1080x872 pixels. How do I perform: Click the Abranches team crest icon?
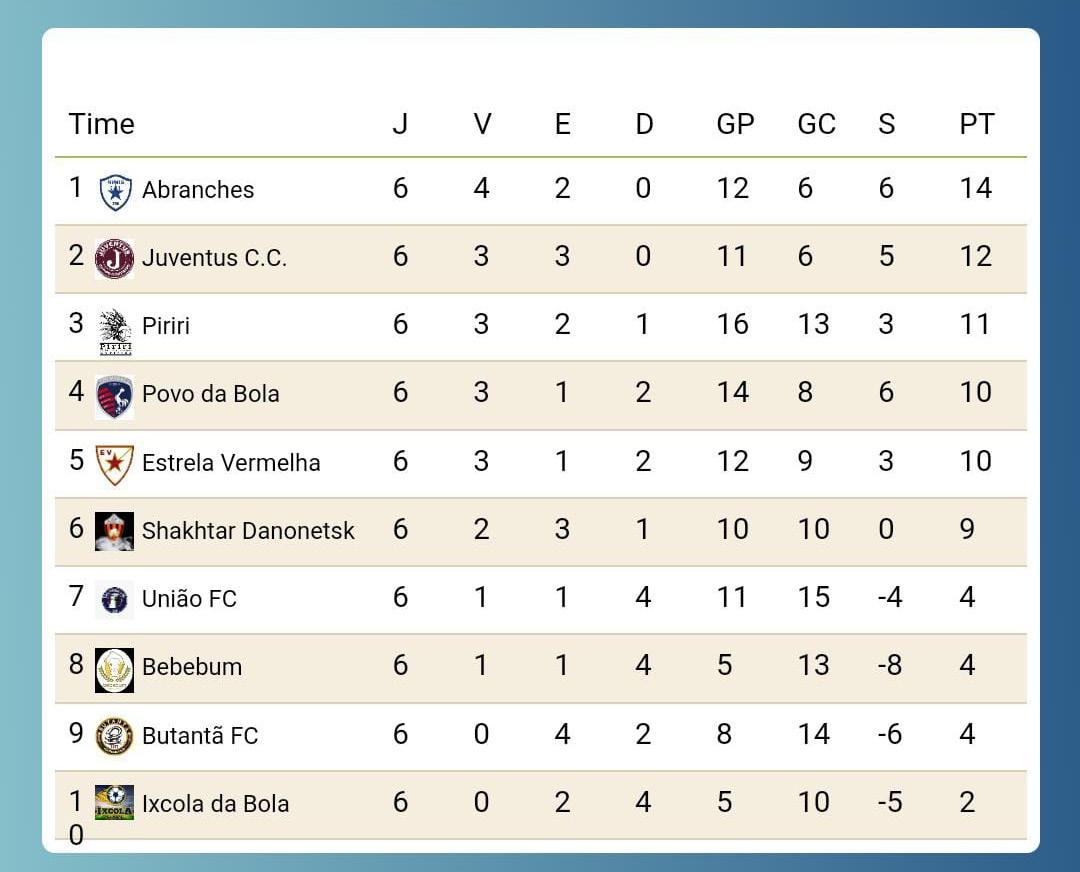pyautogui.click(x=115, y=191)
